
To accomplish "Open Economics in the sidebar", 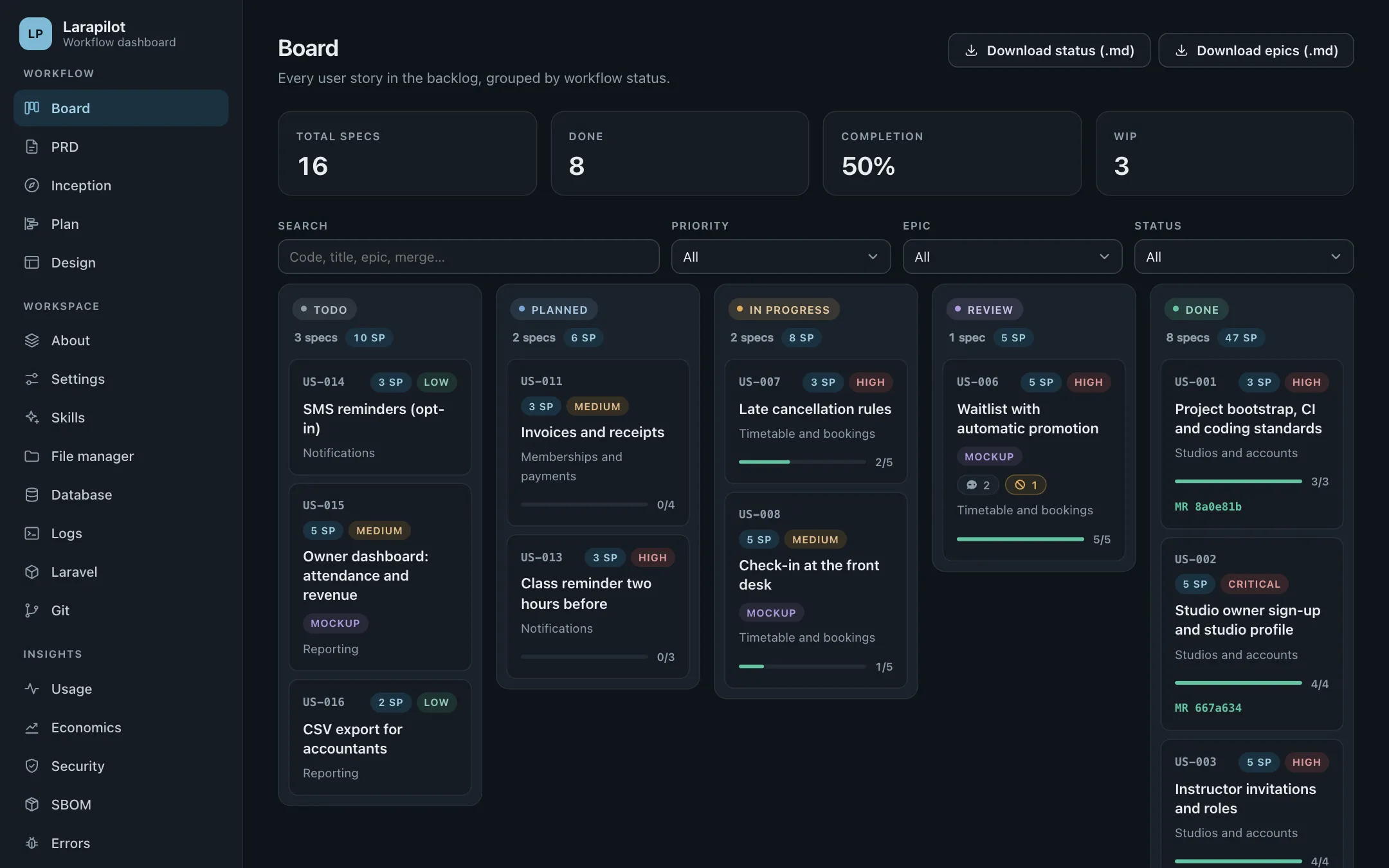I will point(121,727).
